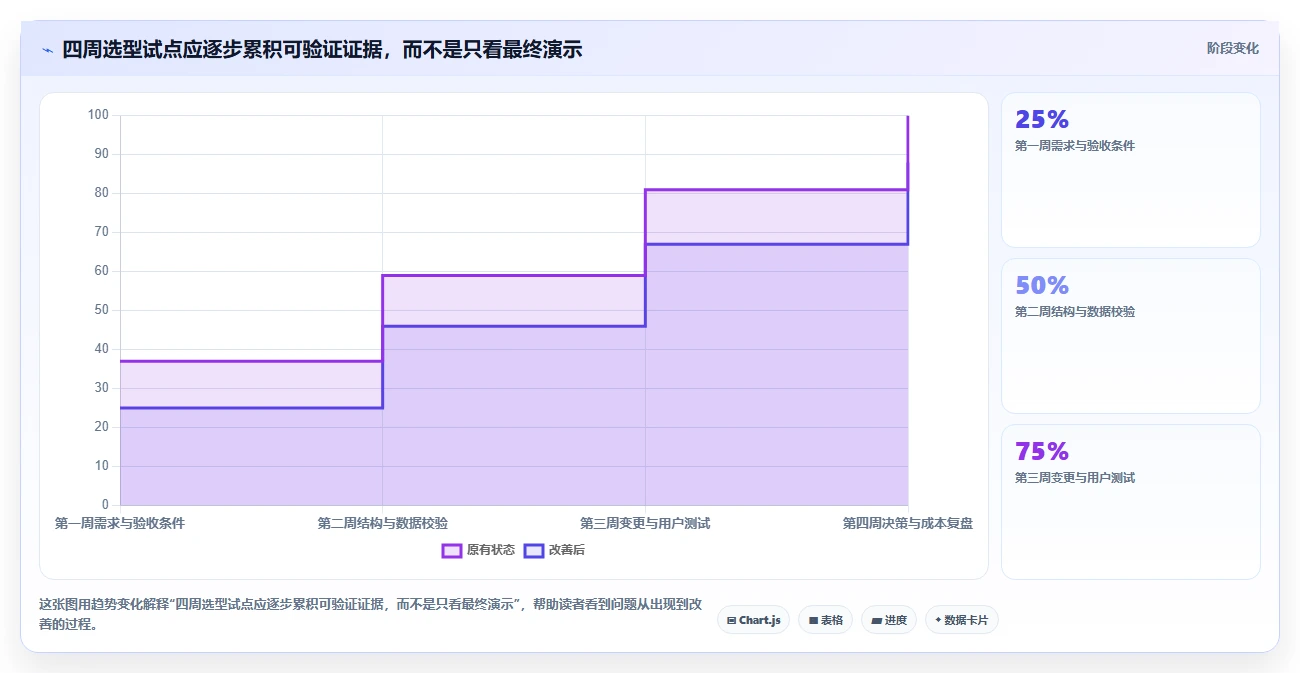
Task: Click x-axis label 第一周需求与验收条件
Action: tap(120, 523)
